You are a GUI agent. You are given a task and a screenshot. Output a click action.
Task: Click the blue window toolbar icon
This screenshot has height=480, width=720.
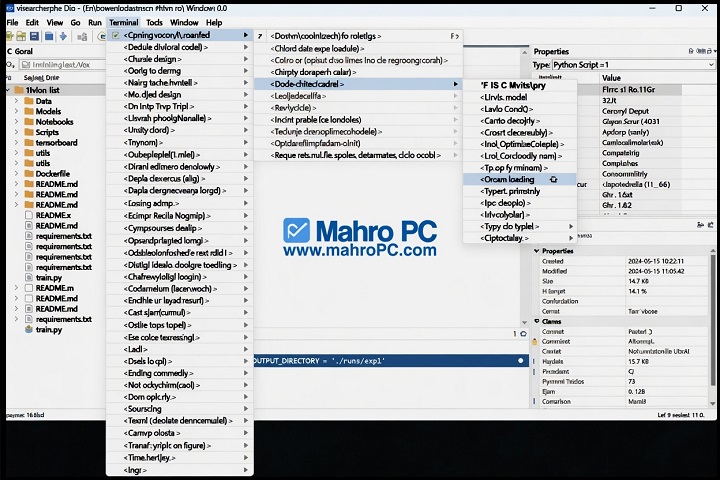pyautogui.click(x=49, y=36)
